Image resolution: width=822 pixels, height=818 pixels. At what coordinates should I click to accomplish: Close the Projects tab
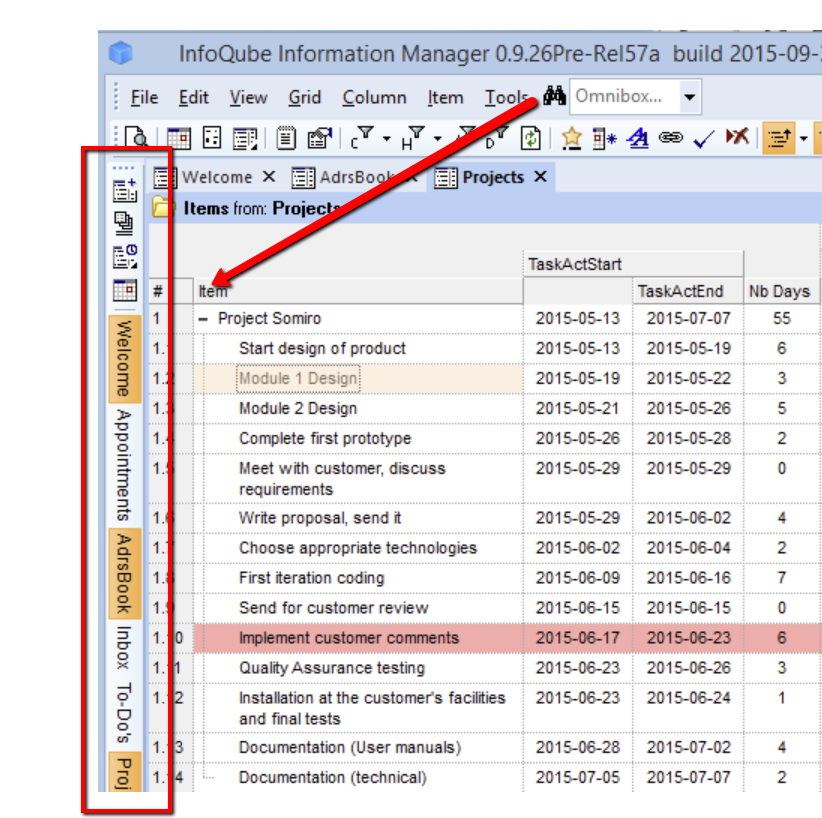coord(540,177)
